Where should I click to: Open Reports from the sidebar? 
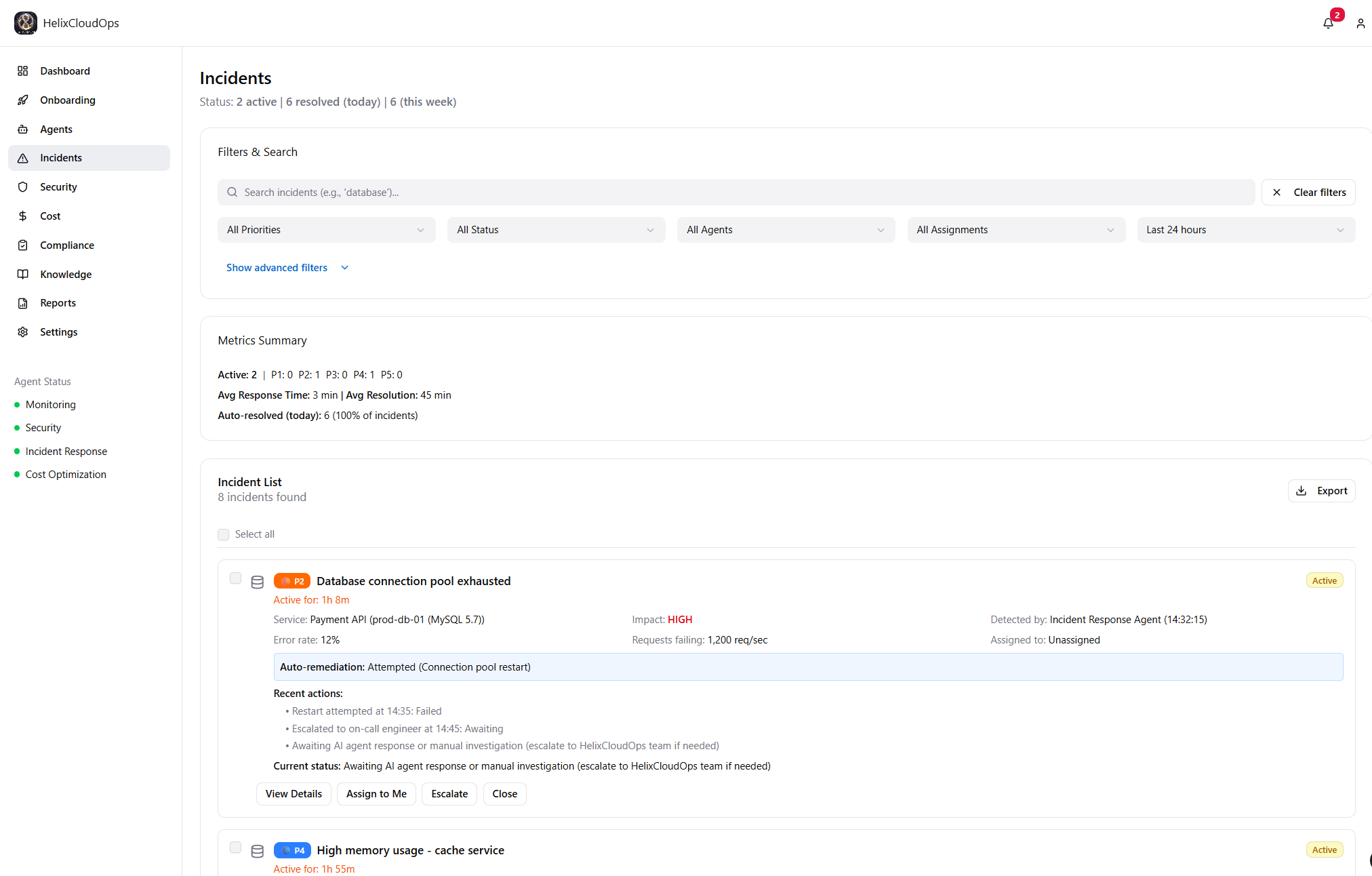pyautogui.click(x=58, y=303)
